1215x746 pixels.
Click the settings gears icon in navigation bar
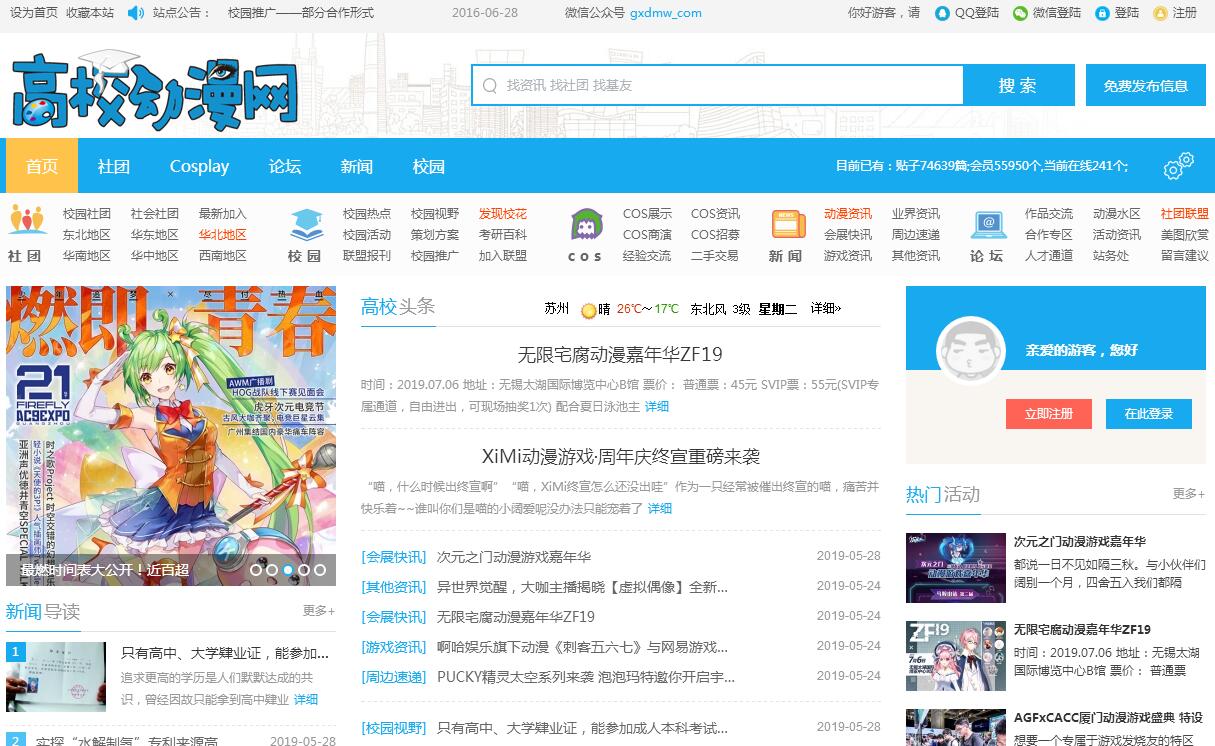(x=1179, y=166)
